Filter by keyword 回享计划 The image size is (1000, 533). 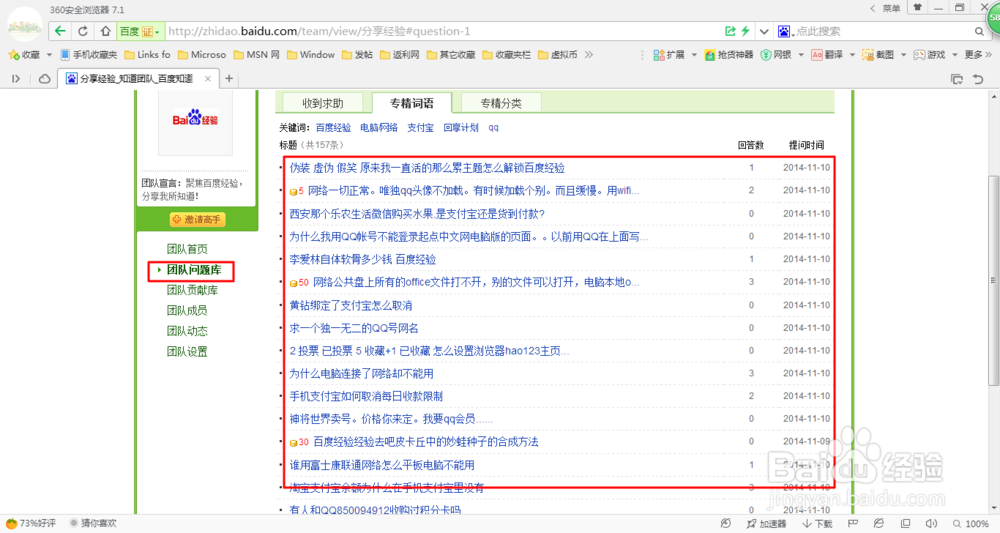460,128
